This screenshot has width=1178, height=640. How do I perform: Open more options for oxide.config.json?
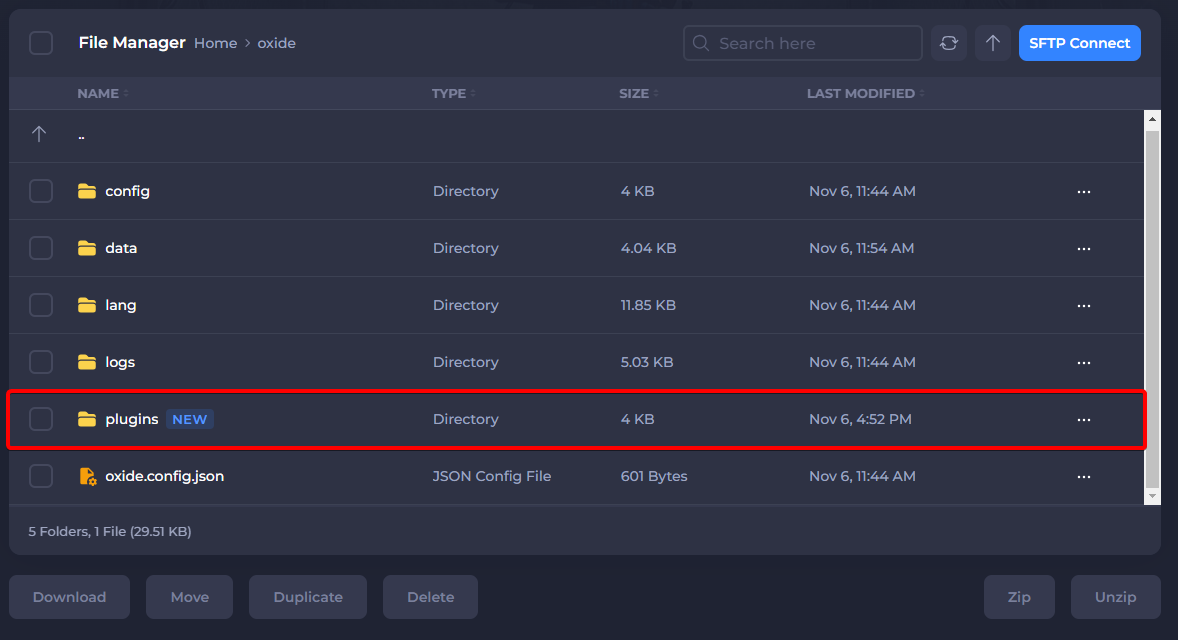coord(1083,476)
